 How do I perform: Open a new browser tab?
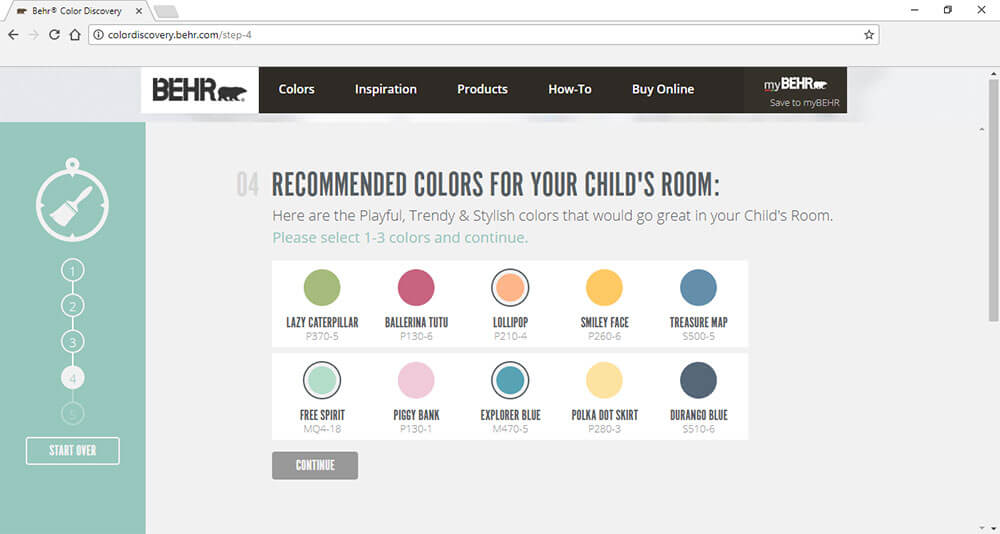pyautogui.click(x=166, y=11)
